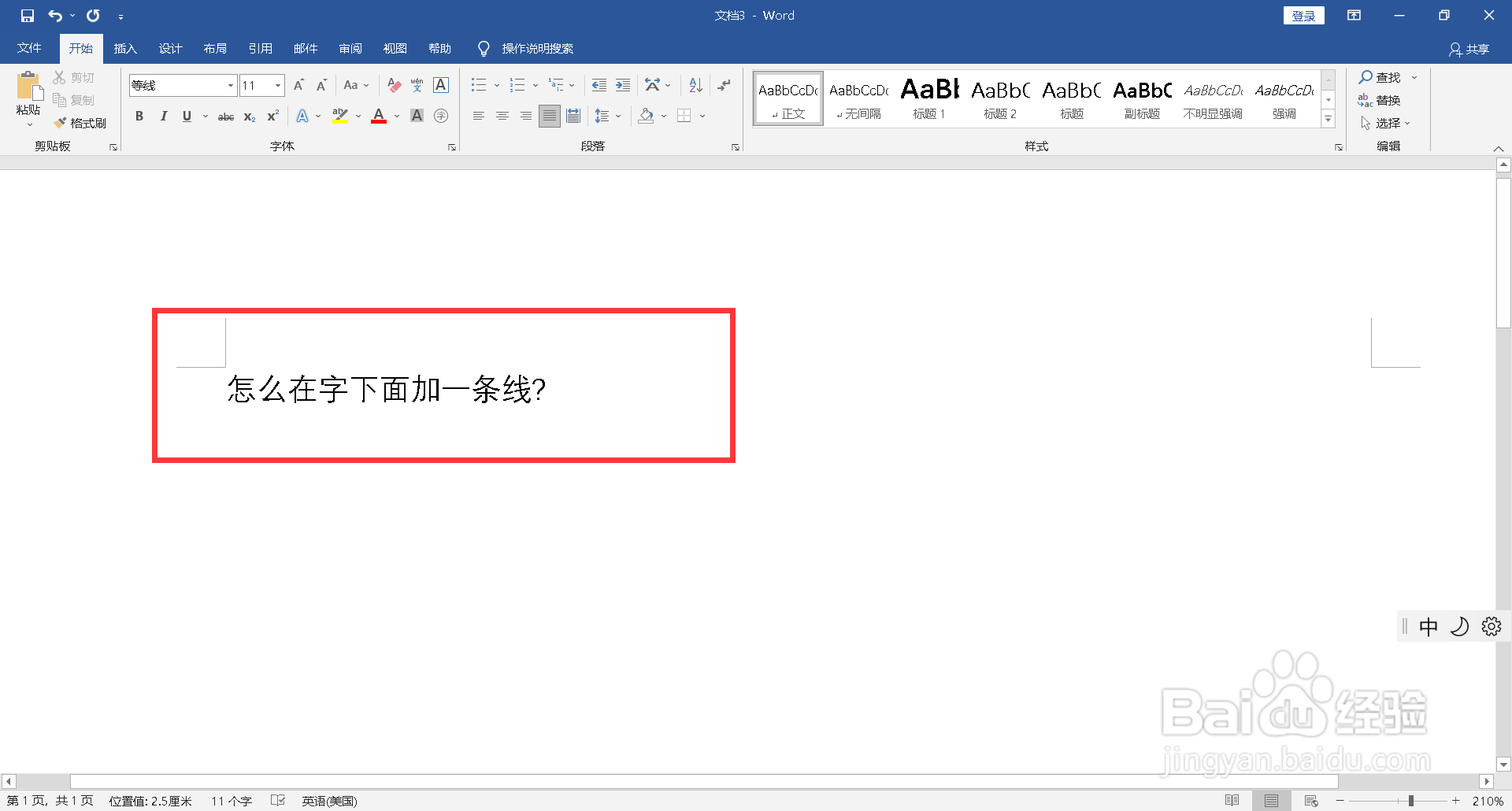
Task: Open font dialog launcher
Action: click(452, 147)
